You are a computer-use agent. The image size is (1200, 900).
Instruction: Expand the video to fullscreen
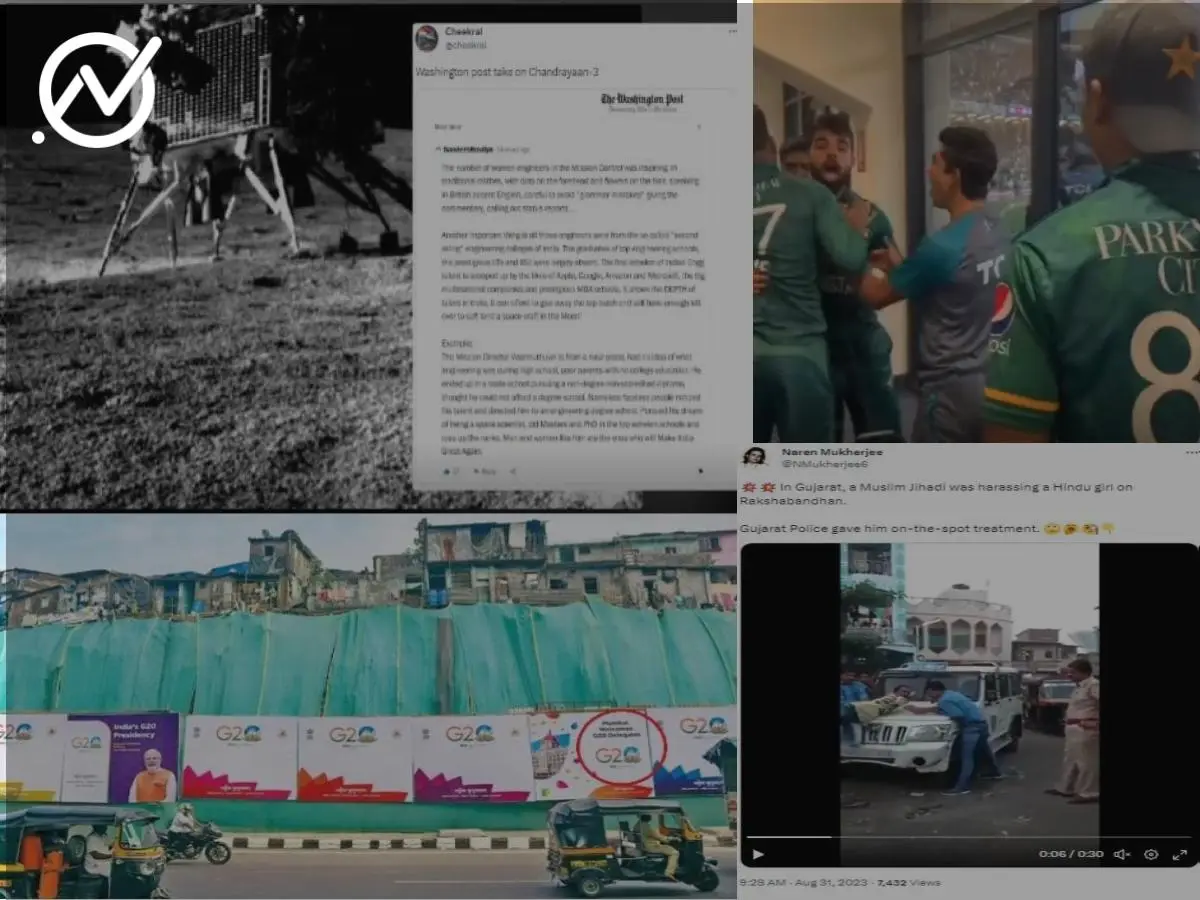[x=1180, y=854]
